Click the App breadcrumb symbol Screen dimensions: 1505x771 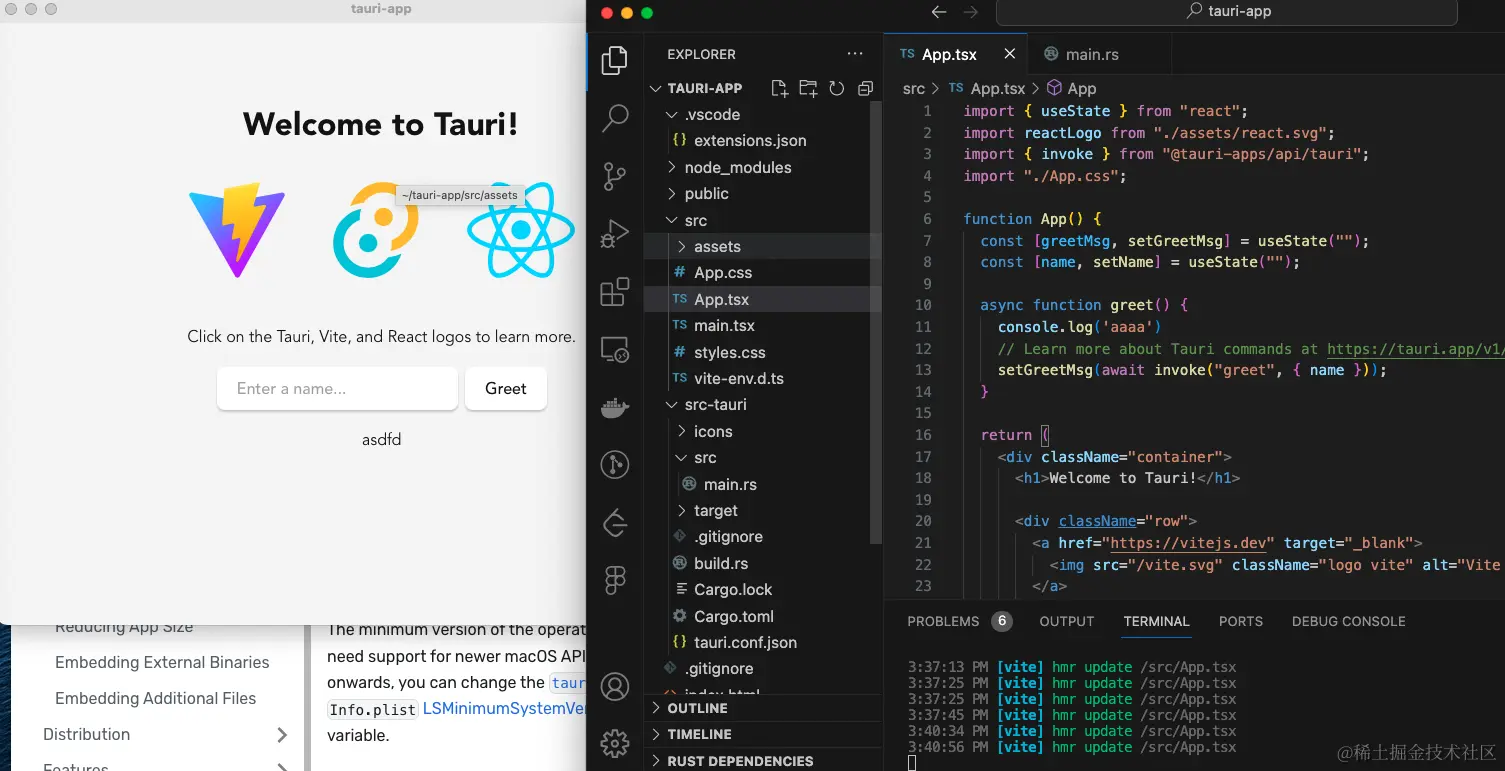1072,88
